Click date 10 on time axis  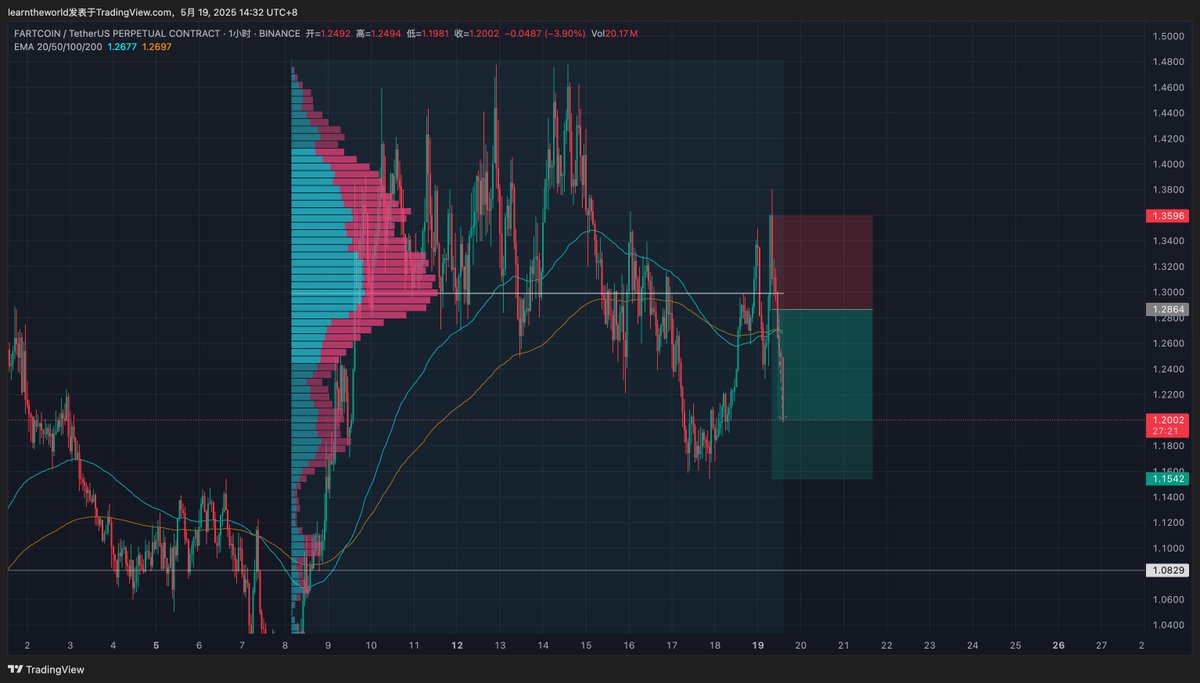371,646
